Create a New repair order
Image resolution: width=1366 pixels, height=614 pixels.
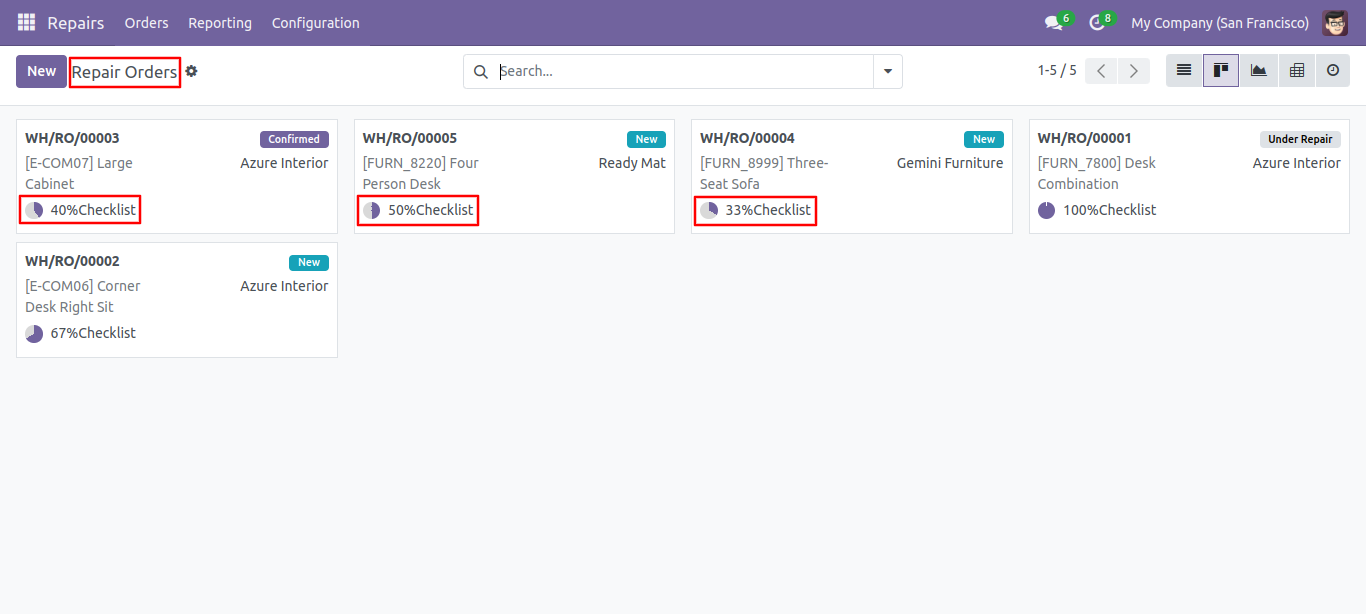[41, 71]
